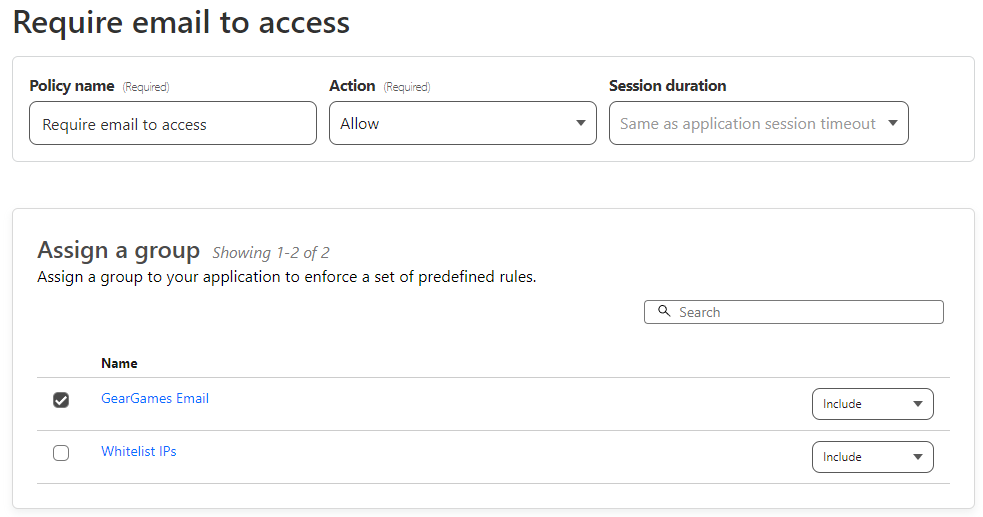
Task: Enable the Whitelist IPs group checkbox
Action: [x=61, y=453]
